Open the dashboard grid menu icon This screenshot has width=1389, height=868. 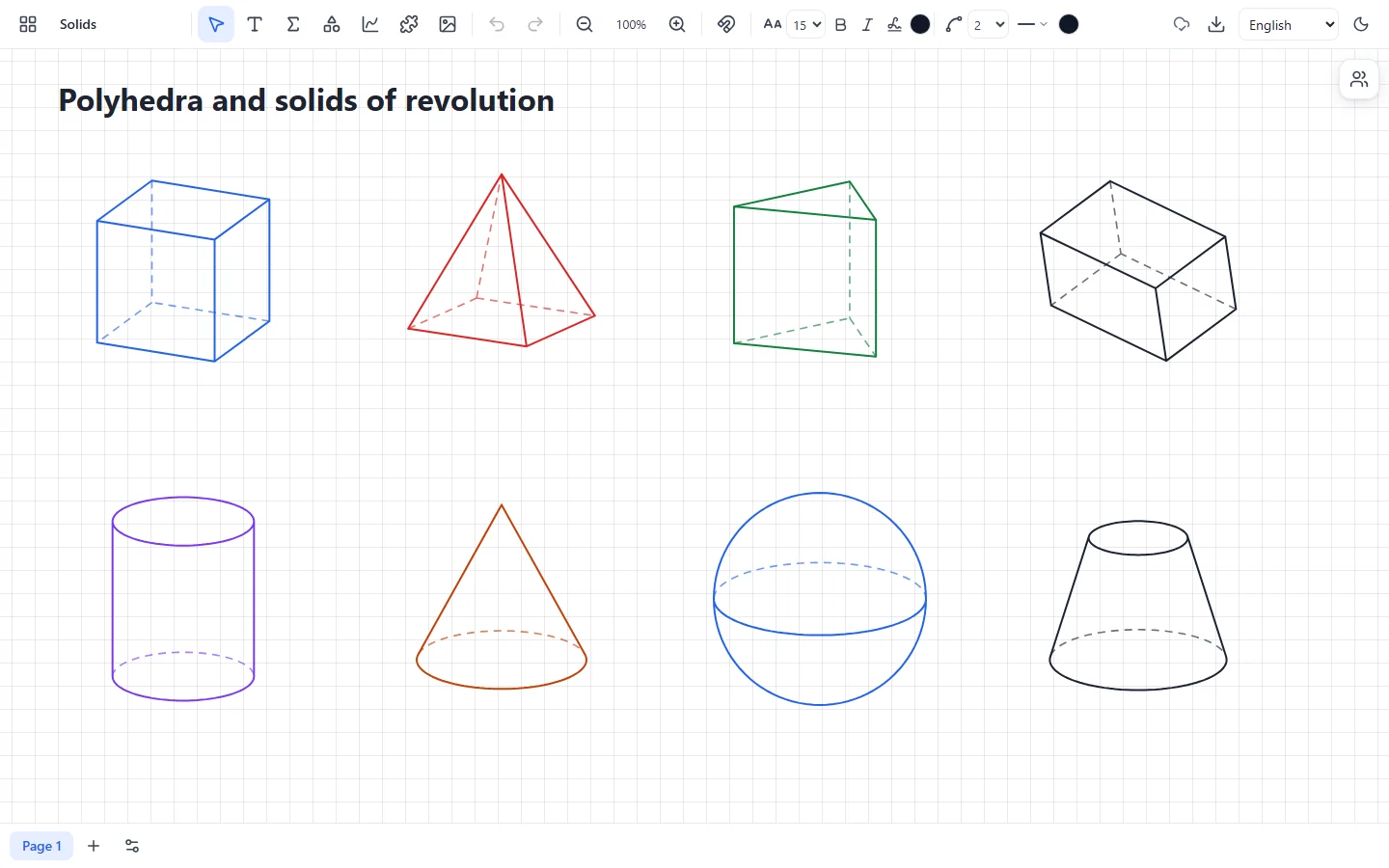pos(28,24)
